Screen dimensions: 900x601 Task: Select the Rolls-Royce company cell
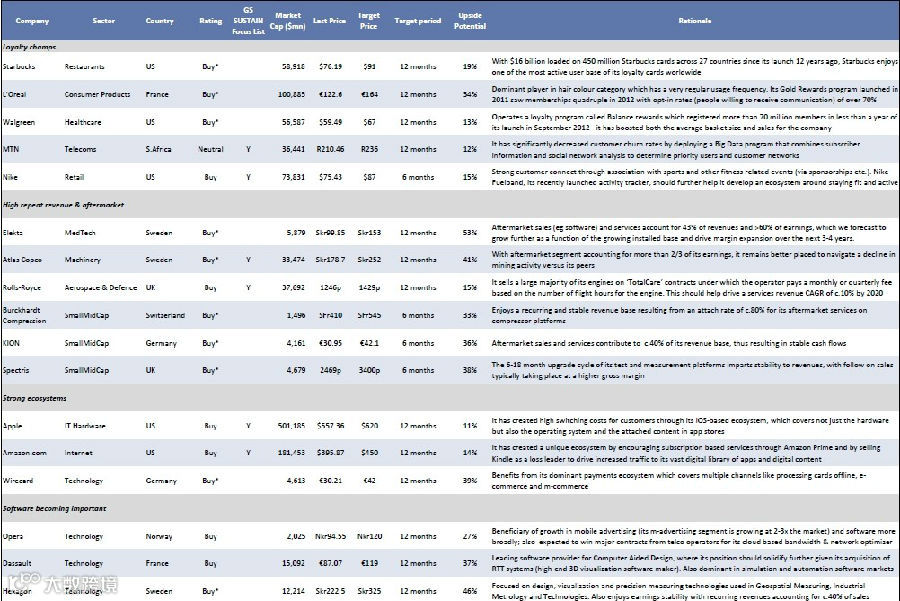[21, 288]
